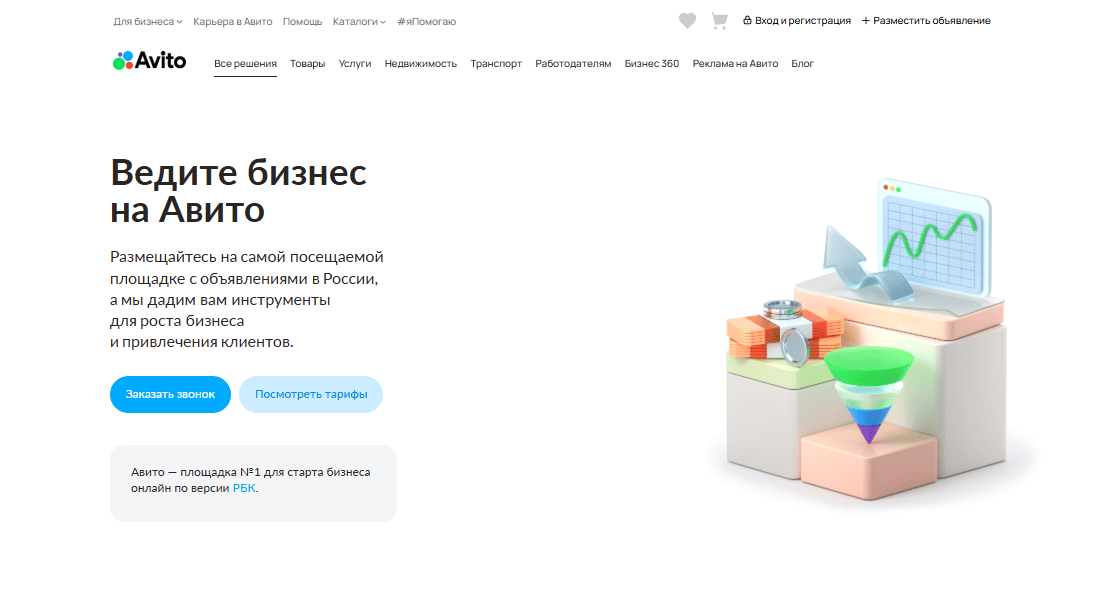
Task: Expand the Для бизнеса dropdown
Action: (x=147, y=22)
